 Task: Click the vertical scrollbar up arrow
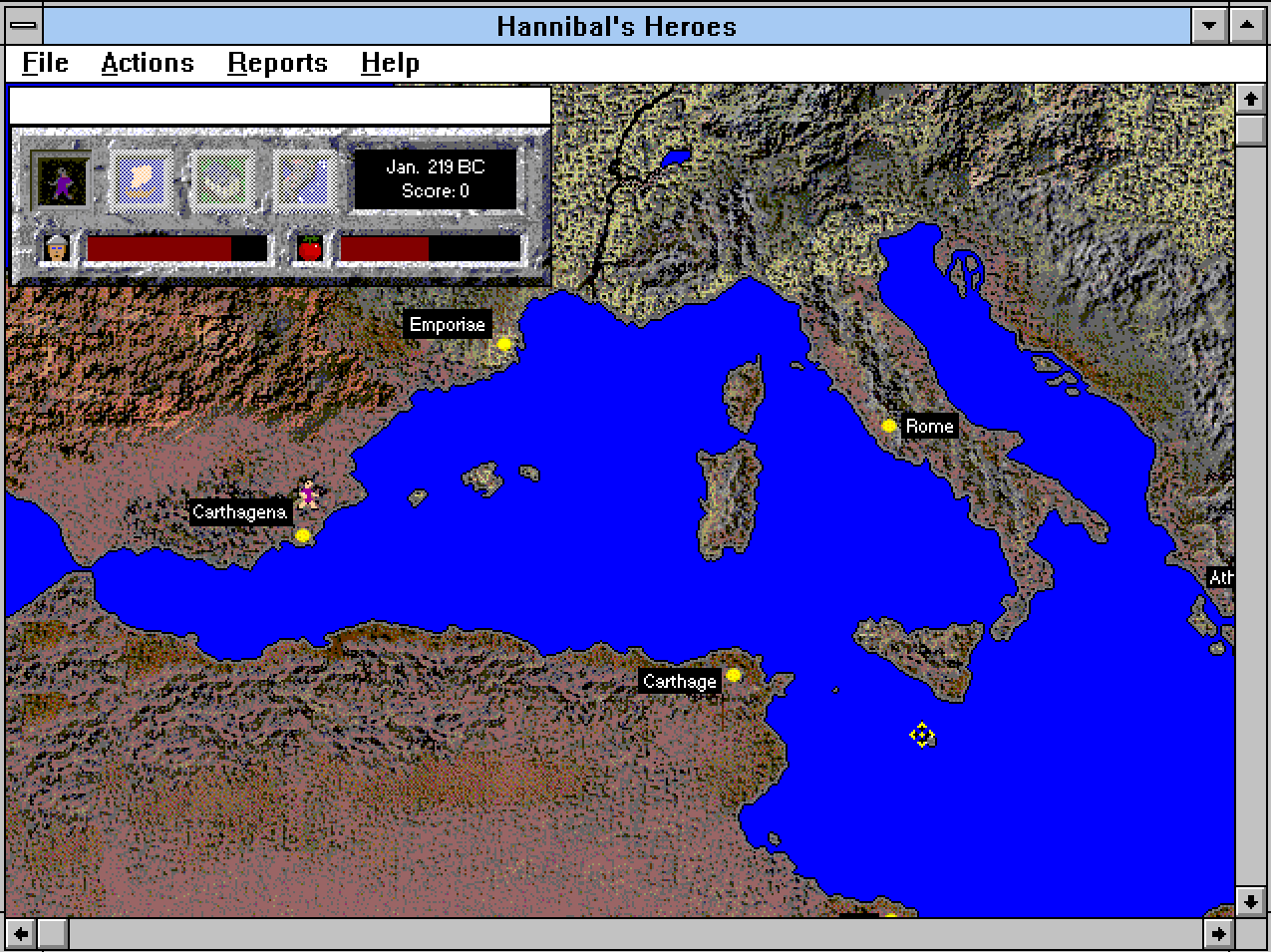[x=1251, y=99]
